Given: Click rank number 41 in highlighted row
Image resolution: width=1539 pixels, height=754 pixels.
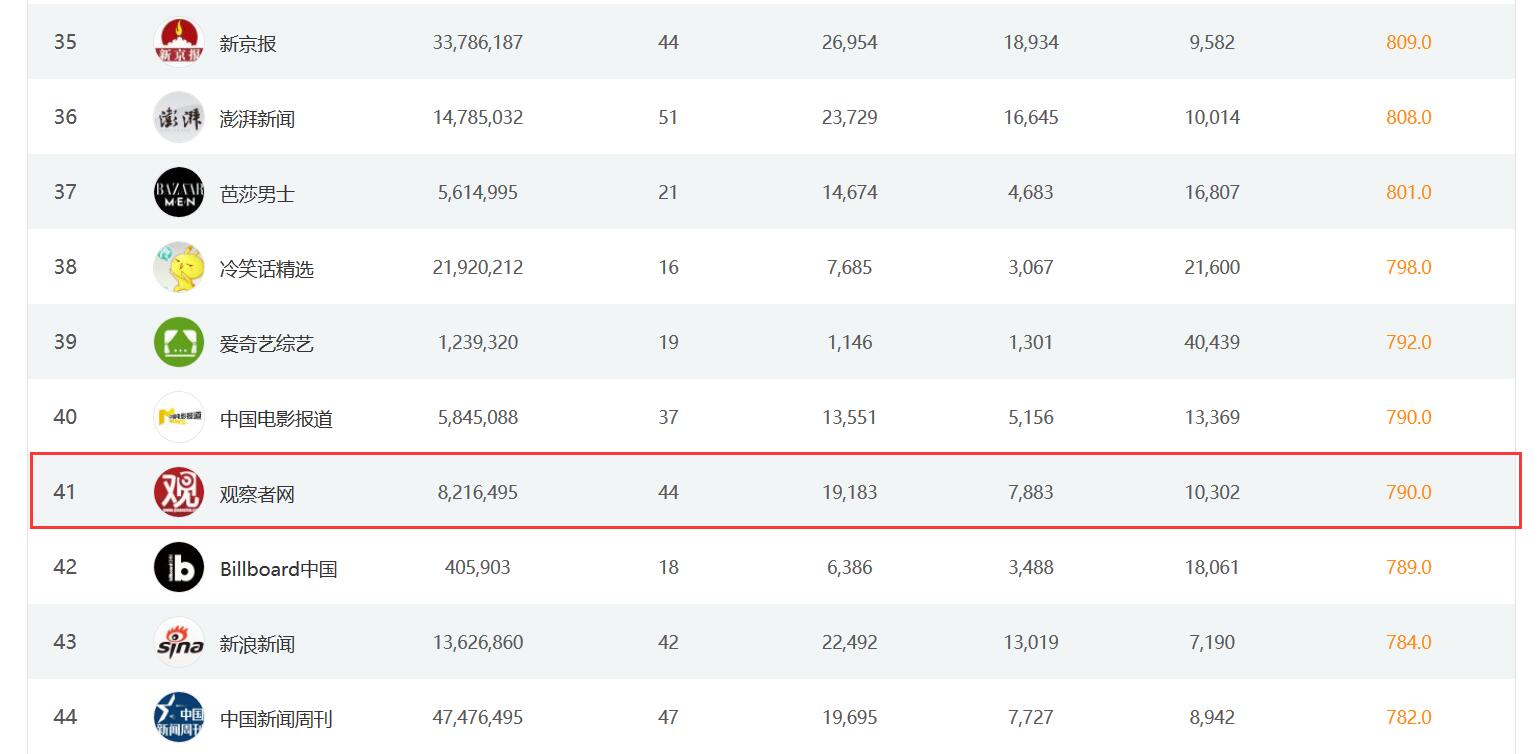Looking at the screenshot, I should click(x=65, y=492).
